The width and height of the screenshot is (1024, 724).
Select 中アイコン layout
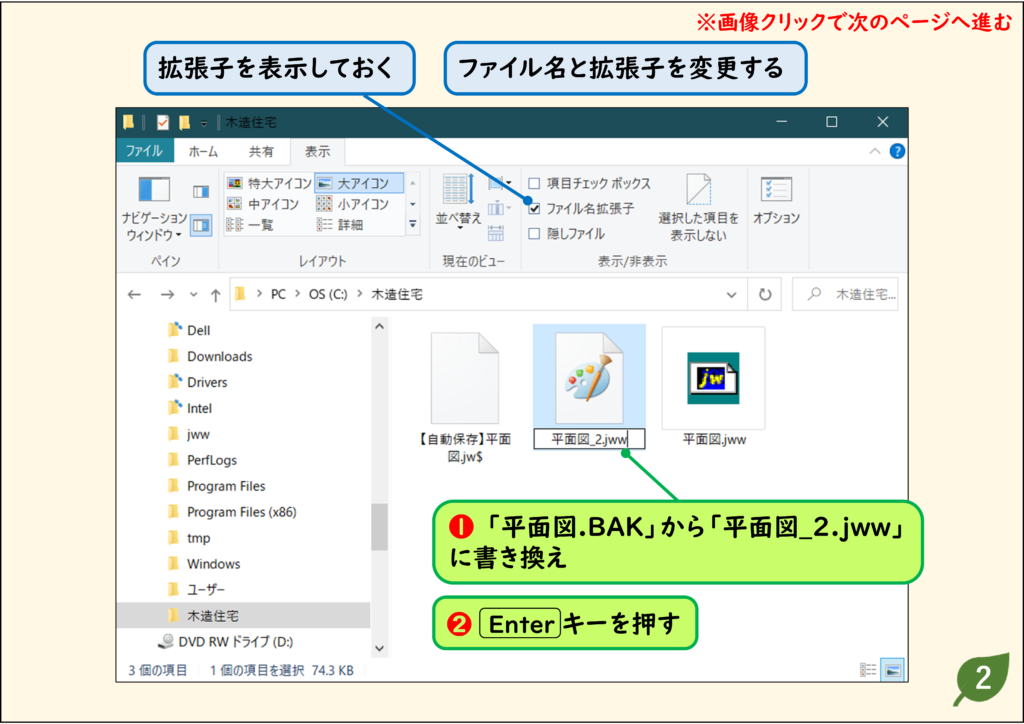[263, 204]
